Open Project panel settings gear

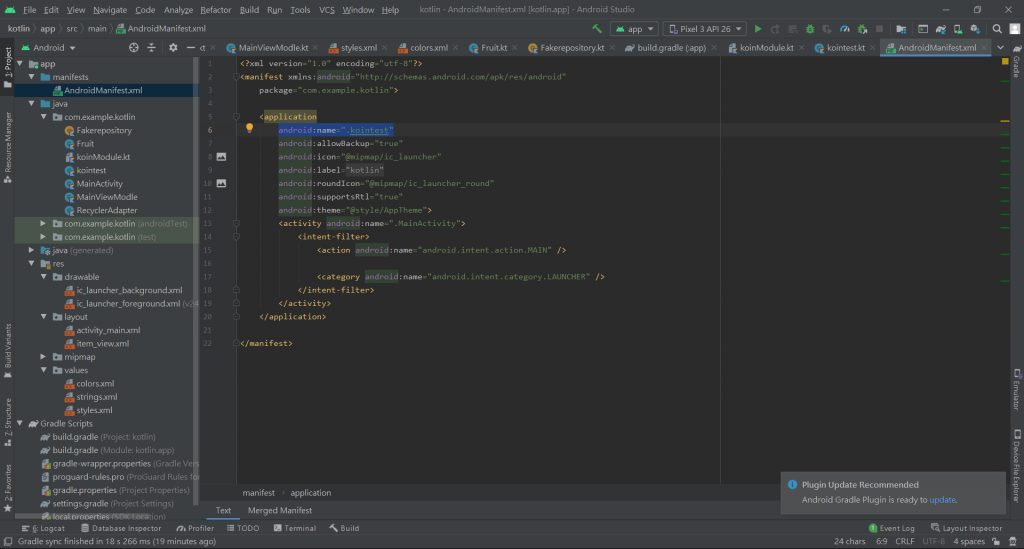pyautogui.click(x=173, y=48)
